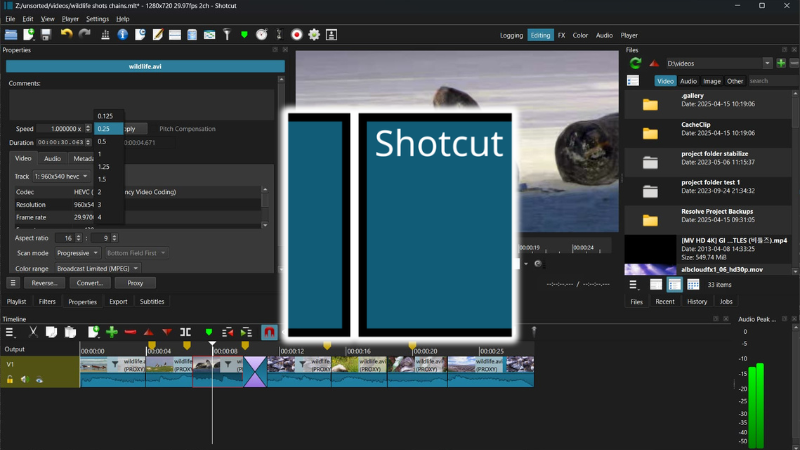Open the Keyframes stopwatch icon

[262, 35]
